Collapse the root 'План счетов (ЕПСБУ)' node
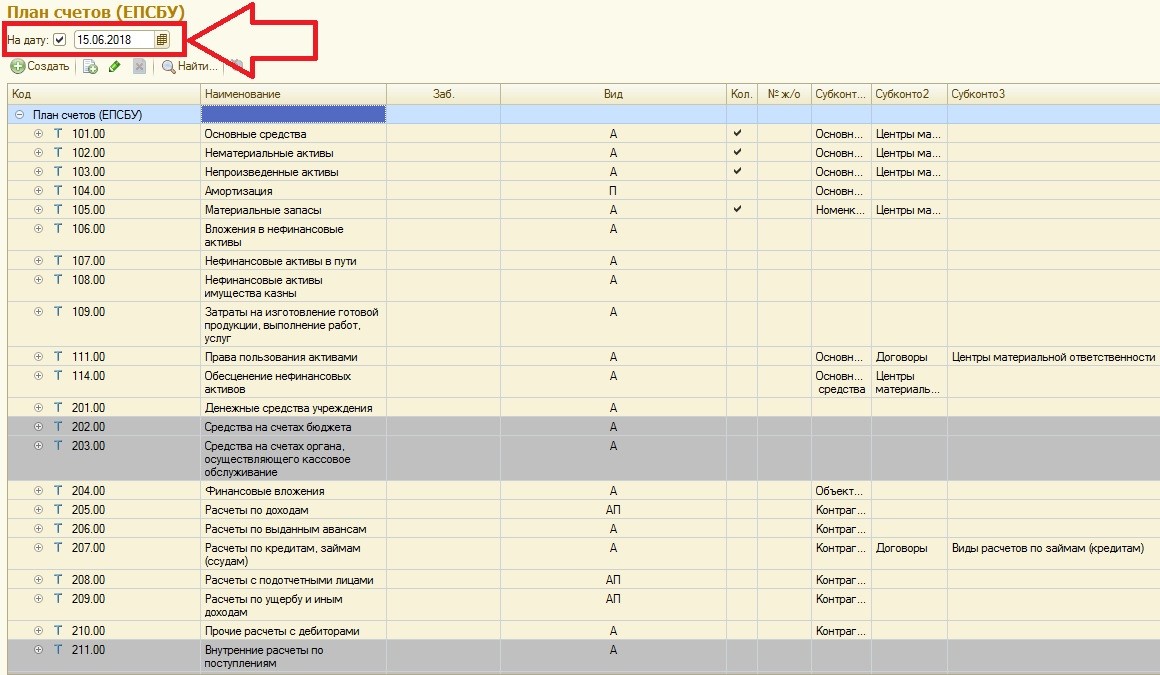Screen dimensions: 1160x675 [20, 115]
